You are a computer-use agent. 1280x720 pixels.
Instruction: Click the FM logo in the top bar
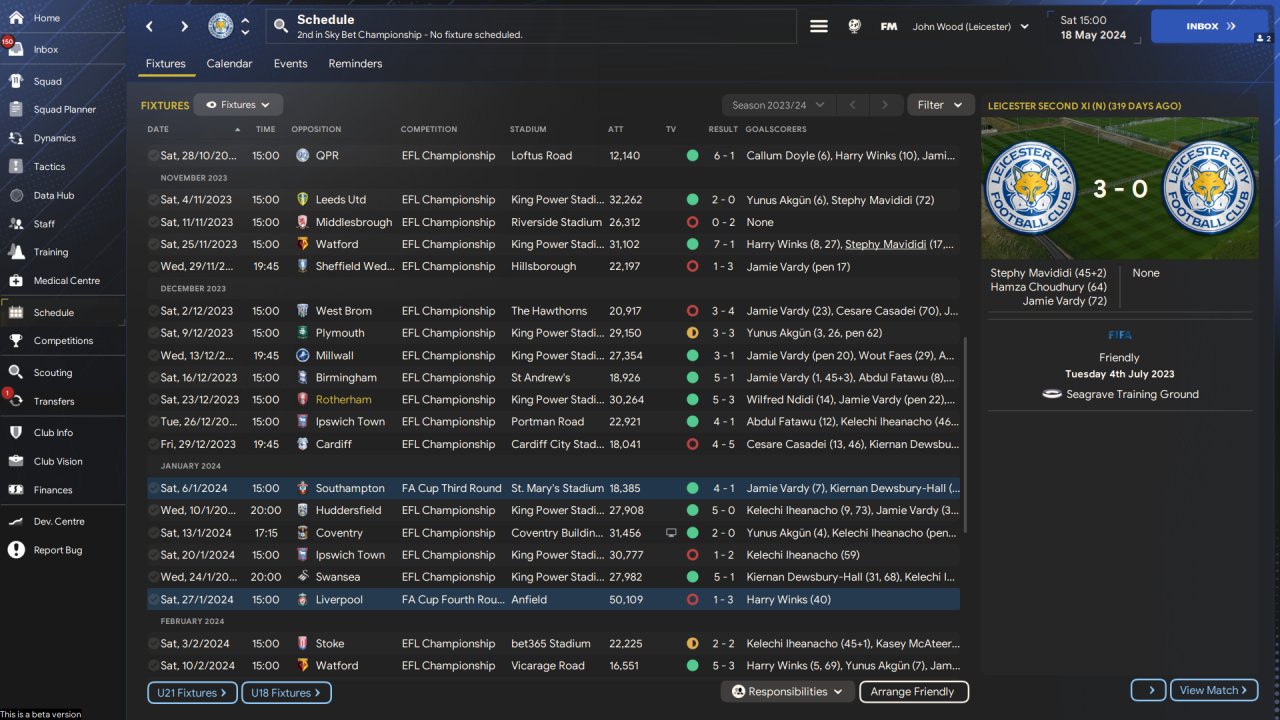click(888, 27)
